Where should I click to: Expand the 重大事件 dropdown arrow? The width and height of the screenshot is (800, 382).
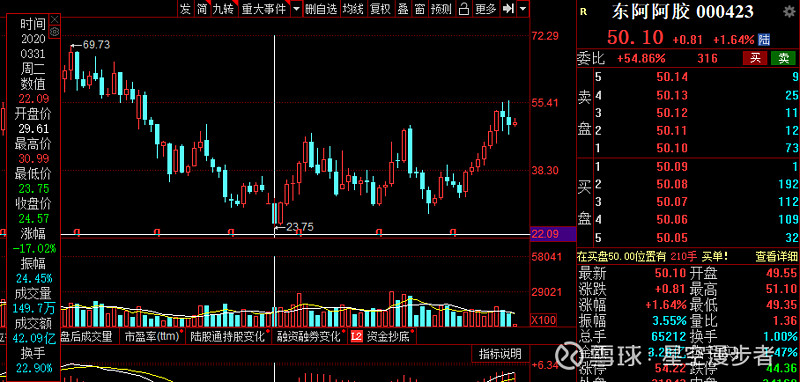[x=296, y=9]
